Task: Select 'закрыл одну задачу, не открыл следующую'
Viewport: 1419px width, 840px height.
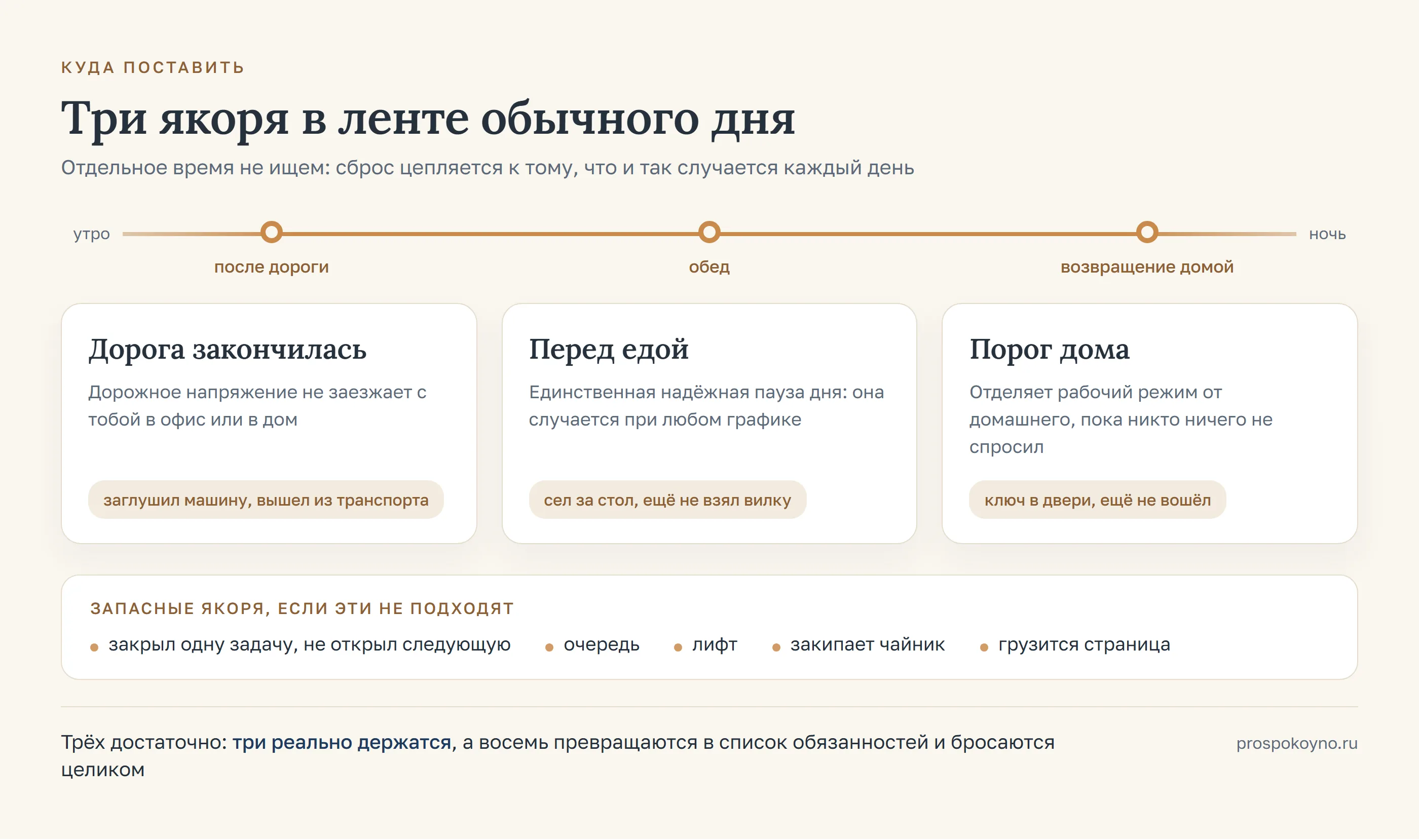Action: coord(309,645)
